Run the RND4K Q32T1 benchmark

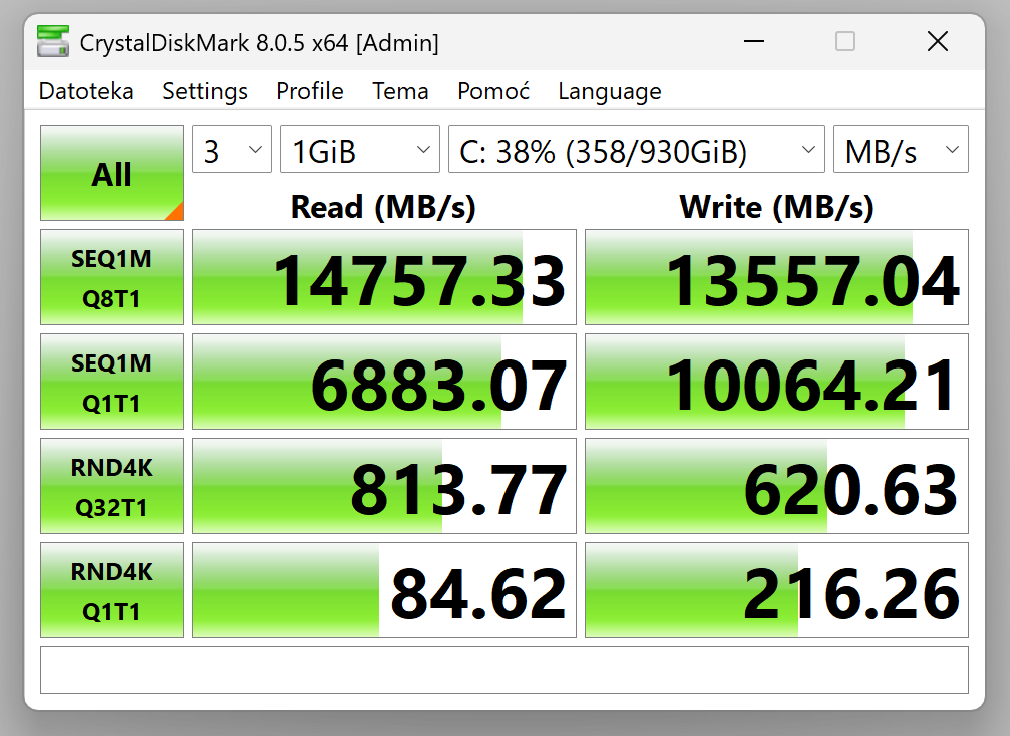pyautogui.click(x=112, y=485)
